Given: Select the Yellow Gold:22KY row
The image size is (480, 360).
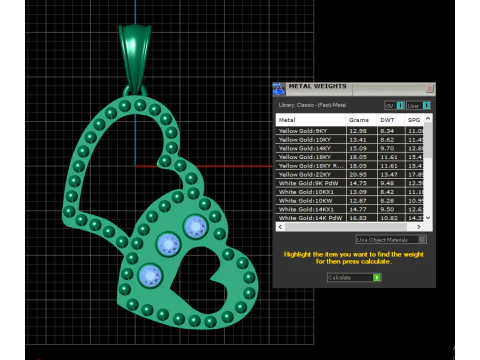Looking at the screenshot, I should (350, 174).
